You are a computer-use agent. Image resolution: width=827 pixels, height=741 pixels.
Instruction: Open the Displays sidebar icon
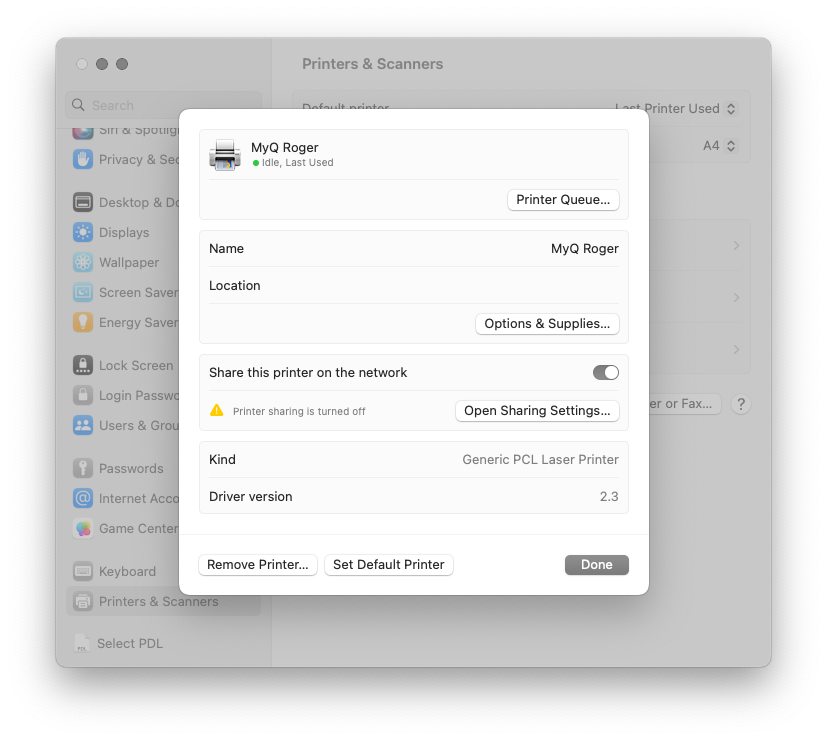point(83,232)
